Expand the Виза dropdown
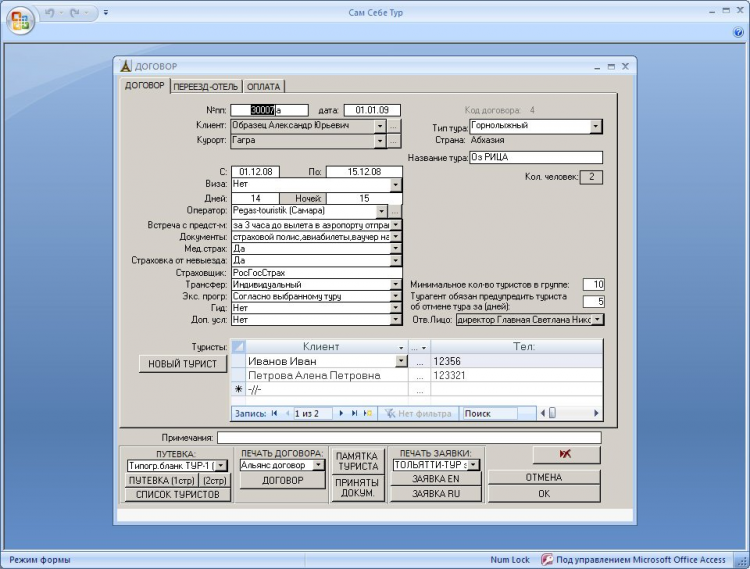 point(396,184)
